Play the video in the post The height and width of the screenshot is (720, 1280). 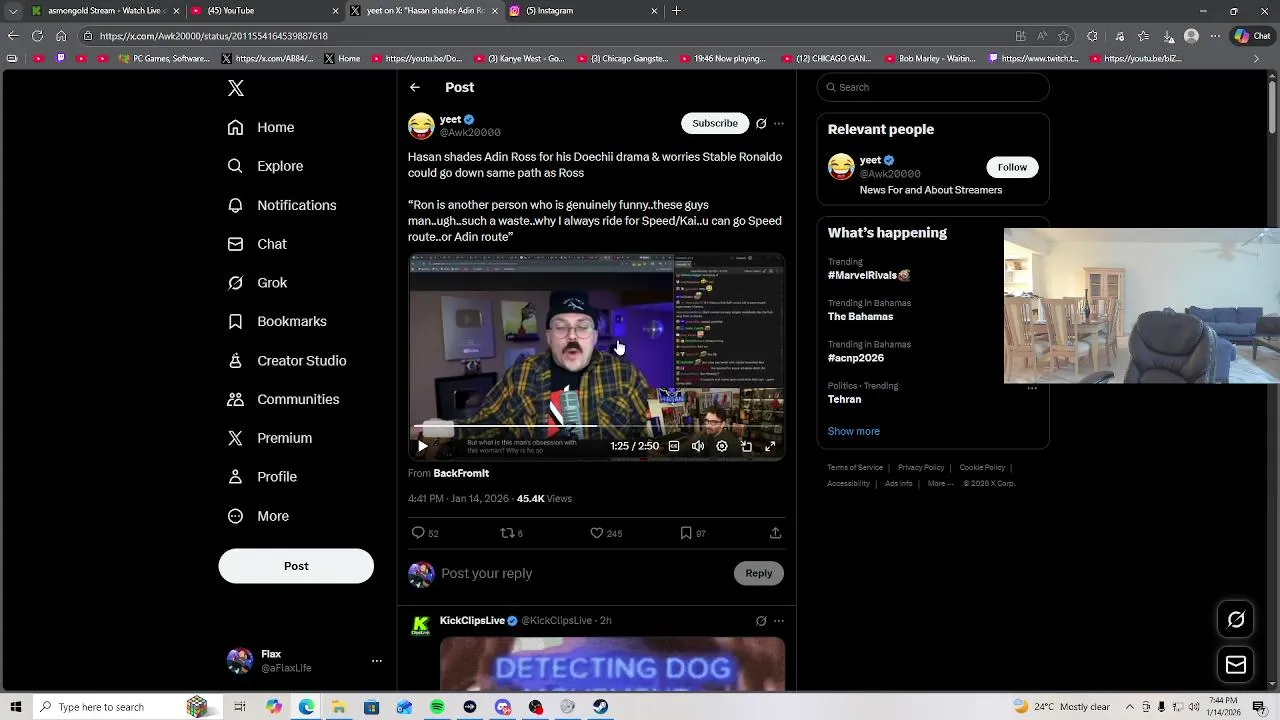point(423,446)
